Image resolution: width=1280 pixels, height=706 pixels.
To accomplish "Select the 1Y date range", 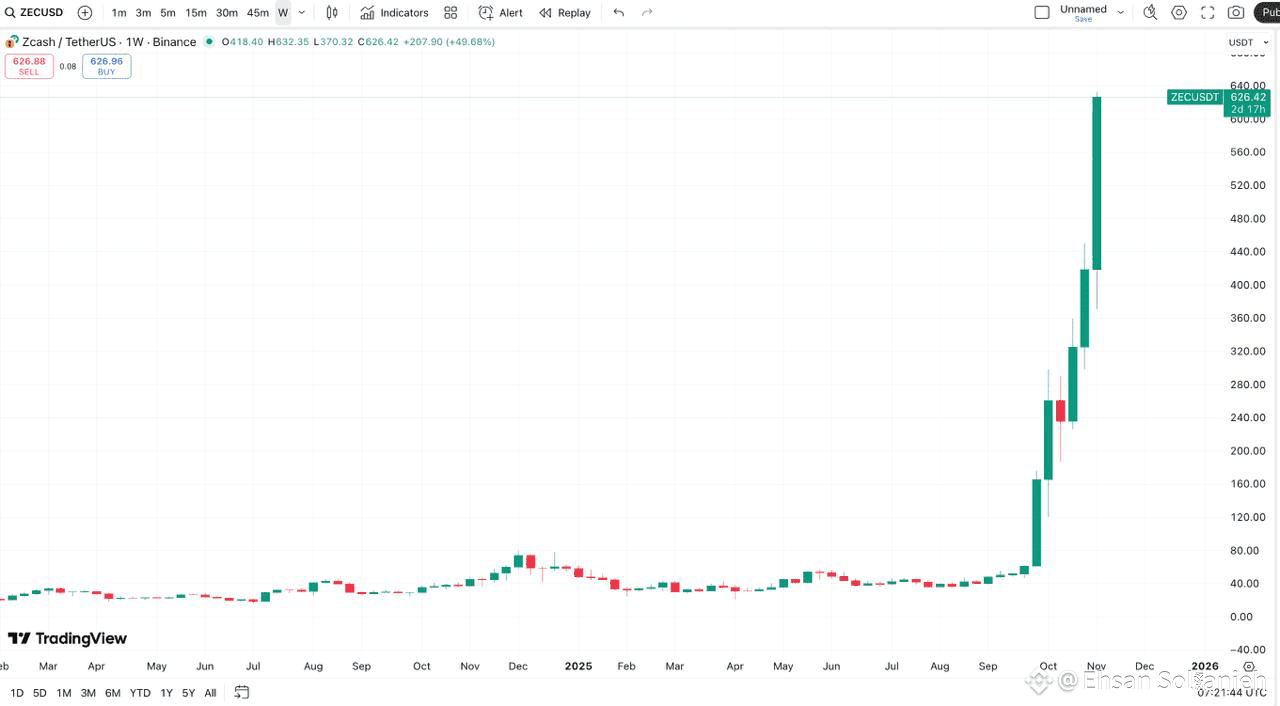I will point(166,693).
